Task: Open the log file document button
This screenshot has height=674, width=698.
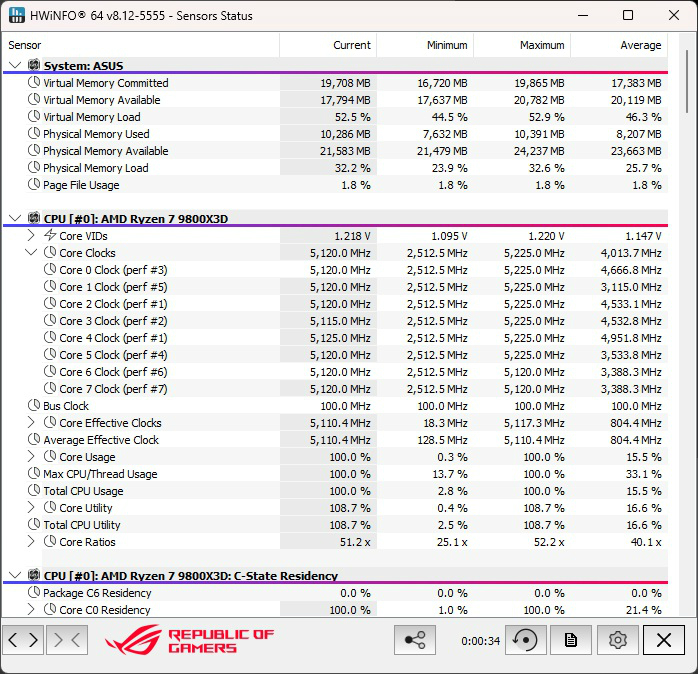Action: point(571,640)
